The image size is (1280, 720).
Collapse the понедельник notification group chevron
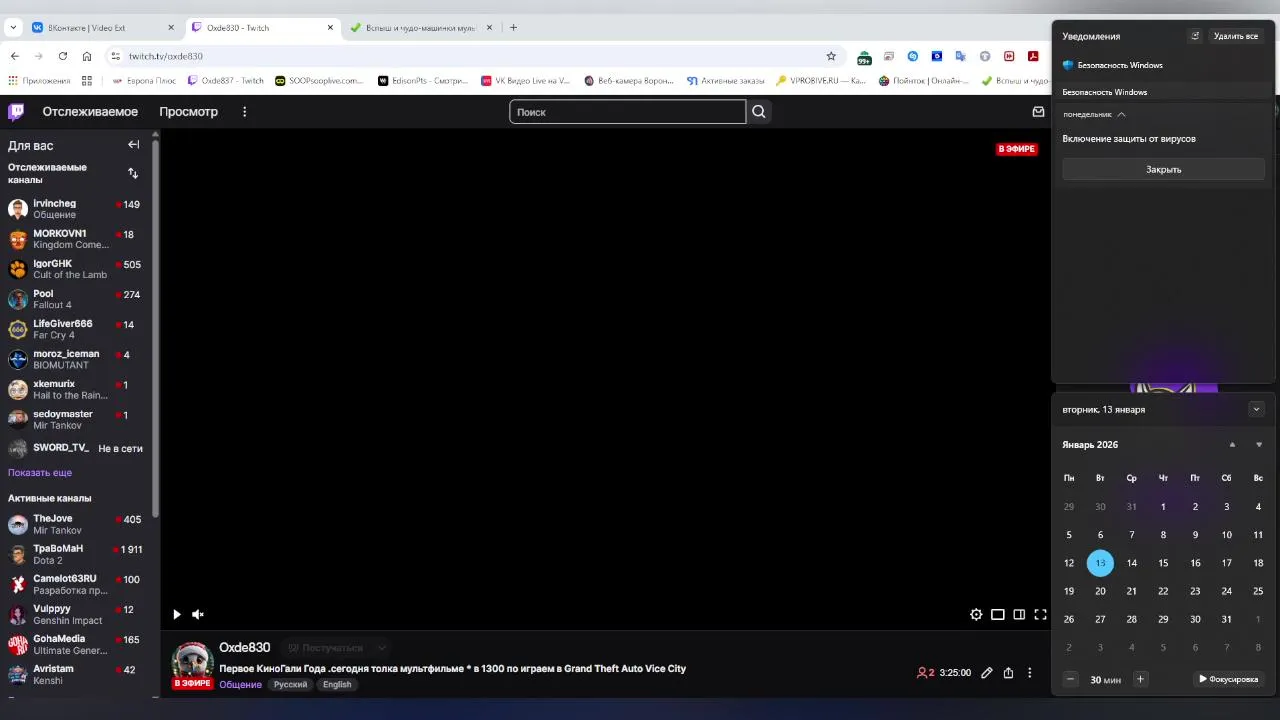point(1121,114)
